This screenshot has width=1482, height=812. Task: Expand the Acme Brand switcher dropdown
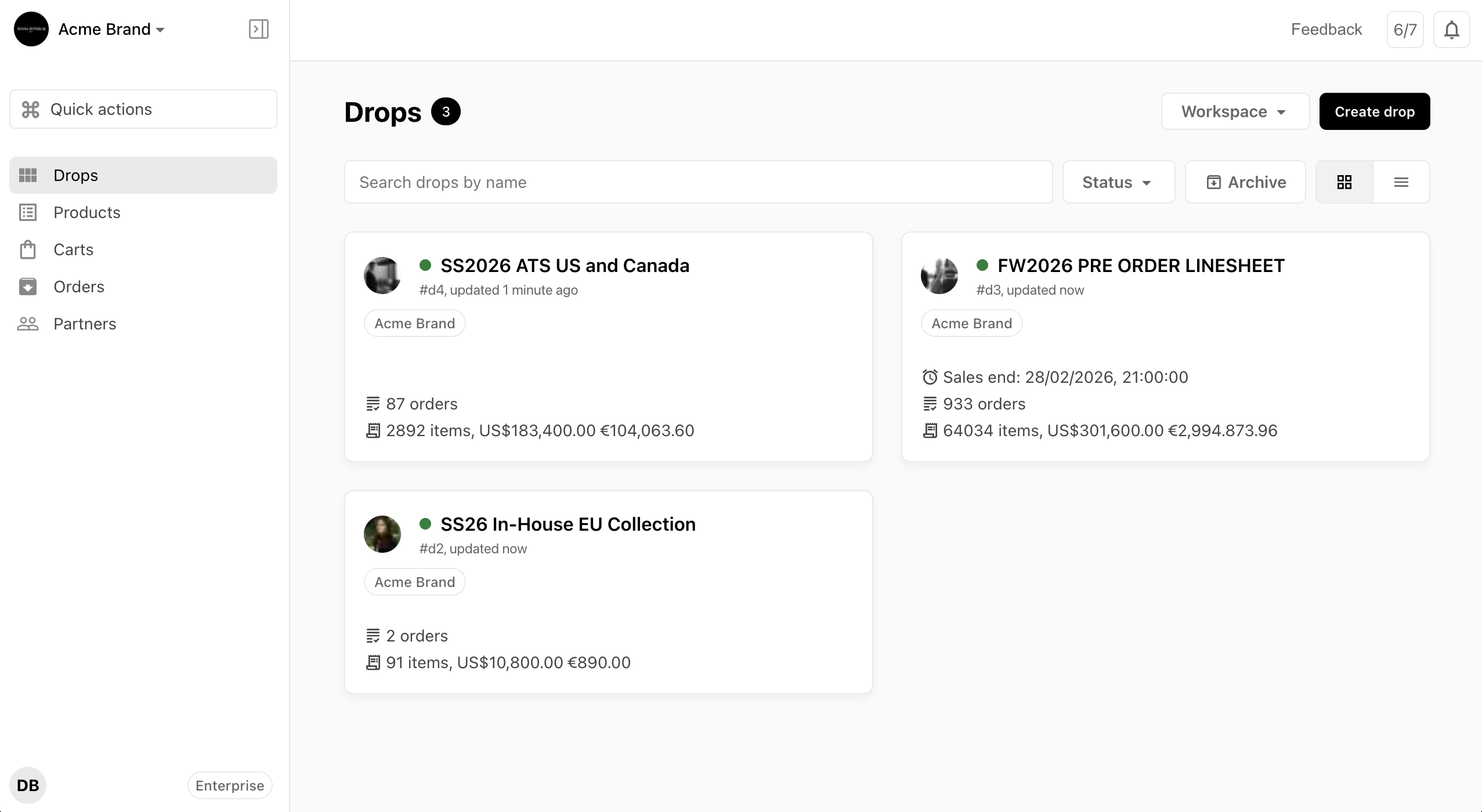pos(111,29)
